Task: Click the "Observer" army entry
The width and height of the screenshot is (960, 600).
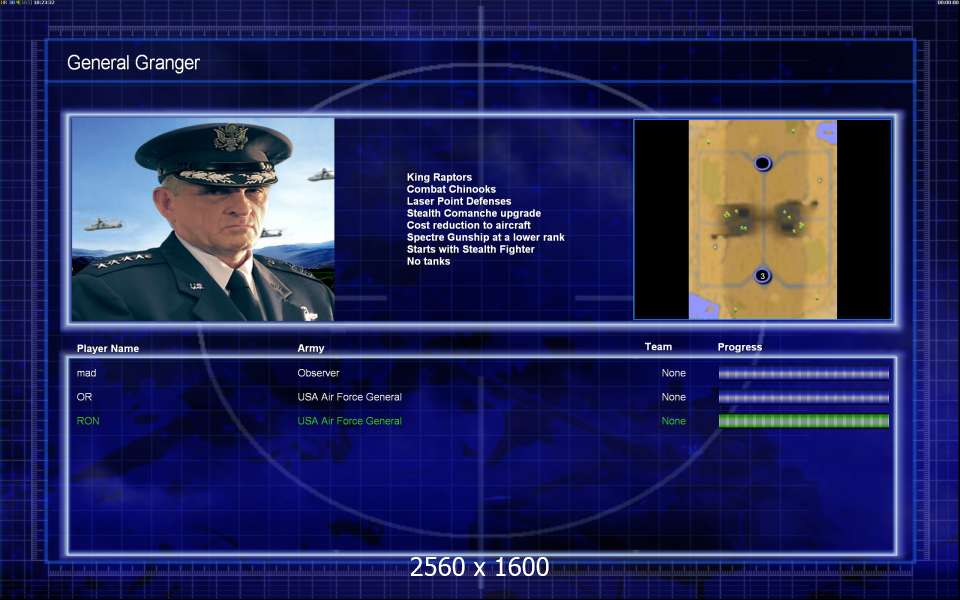Action: (x=318, y=373)
